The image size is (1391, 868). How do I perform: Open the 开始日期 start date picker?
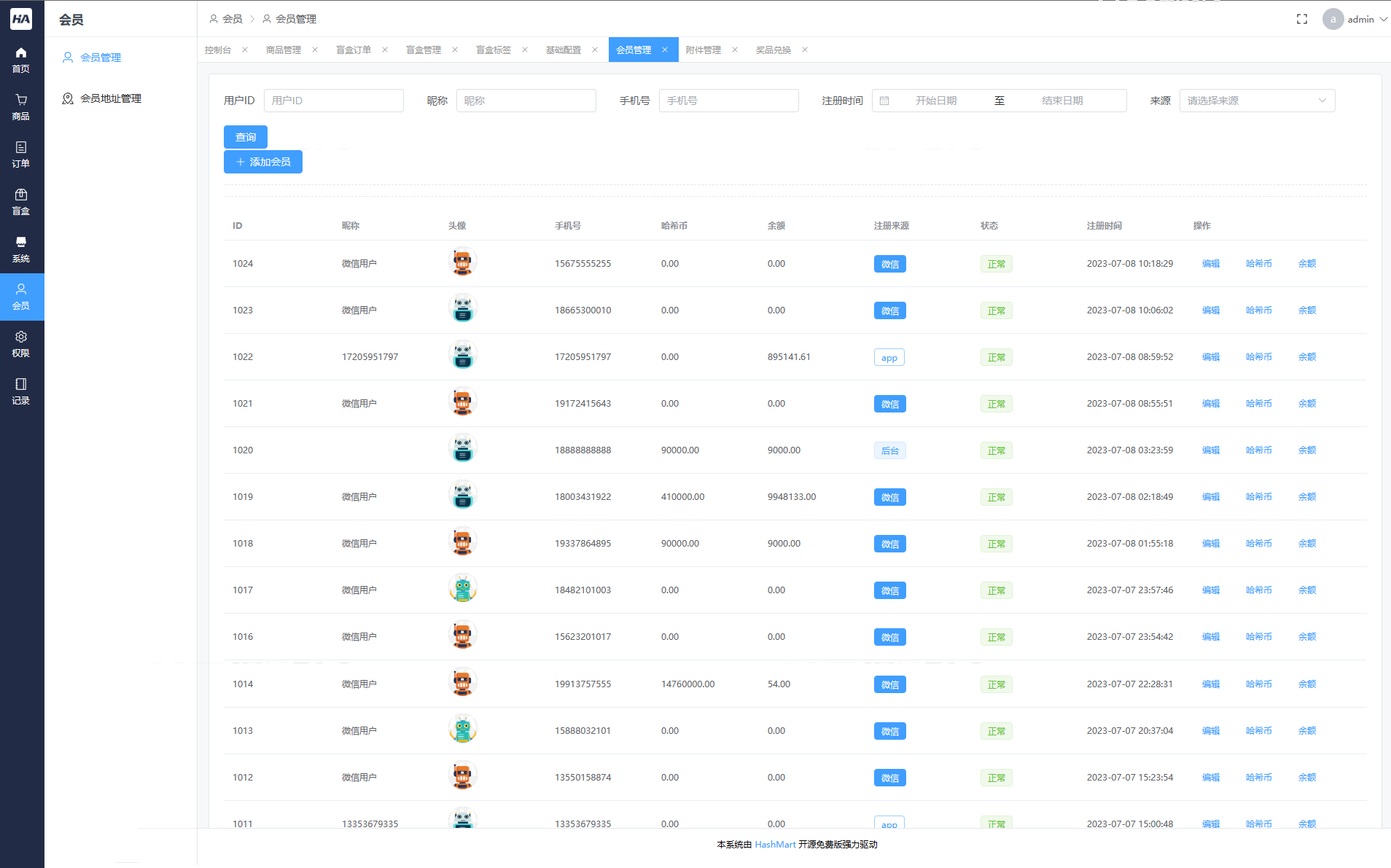(936, 101)
